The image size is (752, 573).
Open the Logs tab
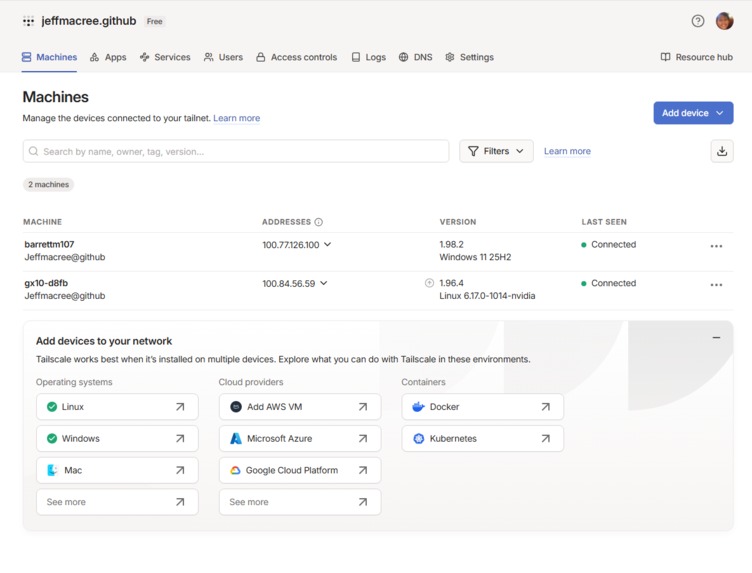tap(368, 57)
